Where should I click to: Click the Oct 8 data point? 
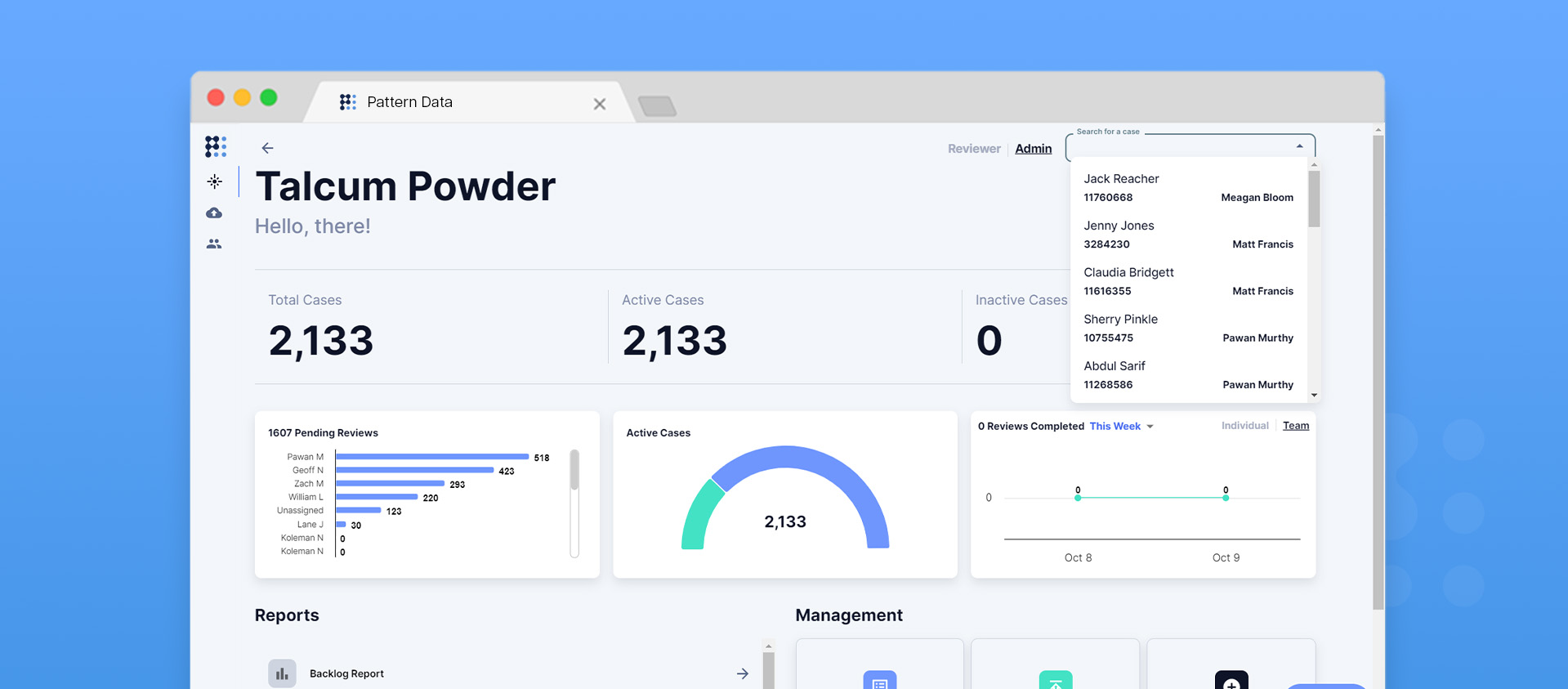[1078, 498]
